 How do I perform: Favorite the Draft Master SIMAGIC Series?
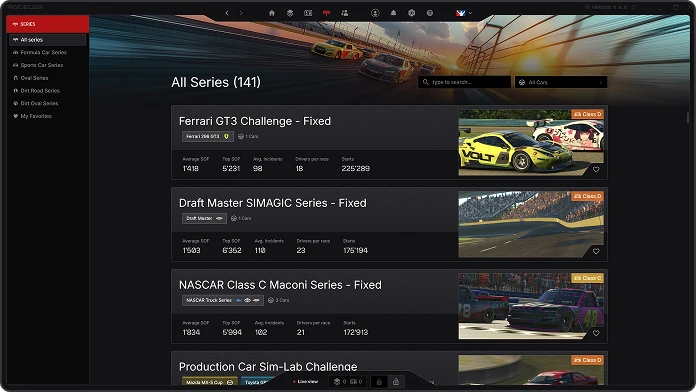(596, 251)
